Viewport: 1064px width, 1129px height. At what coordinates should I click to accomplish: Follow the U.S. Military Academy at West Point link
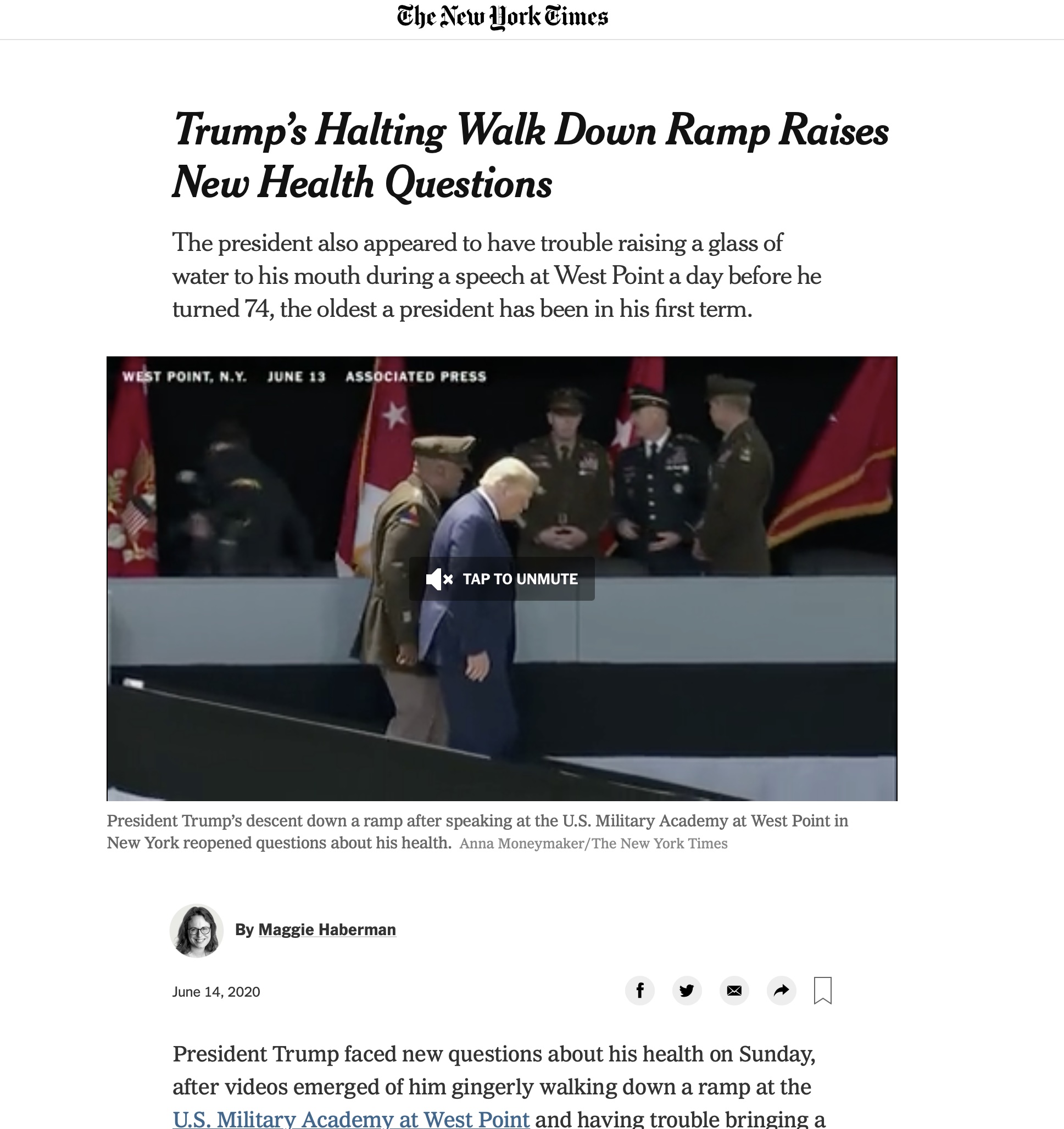(351, 1118)
